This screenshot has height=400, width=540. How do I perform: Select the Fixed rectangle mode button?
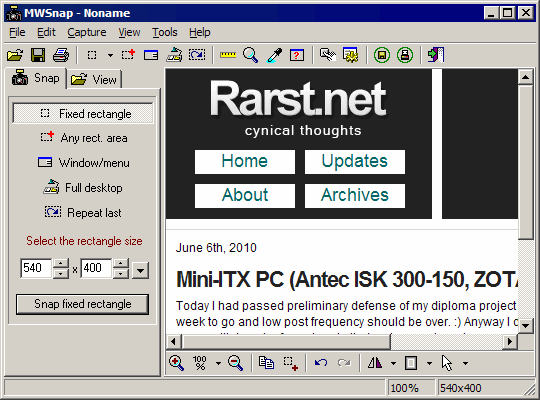[83, 113]
